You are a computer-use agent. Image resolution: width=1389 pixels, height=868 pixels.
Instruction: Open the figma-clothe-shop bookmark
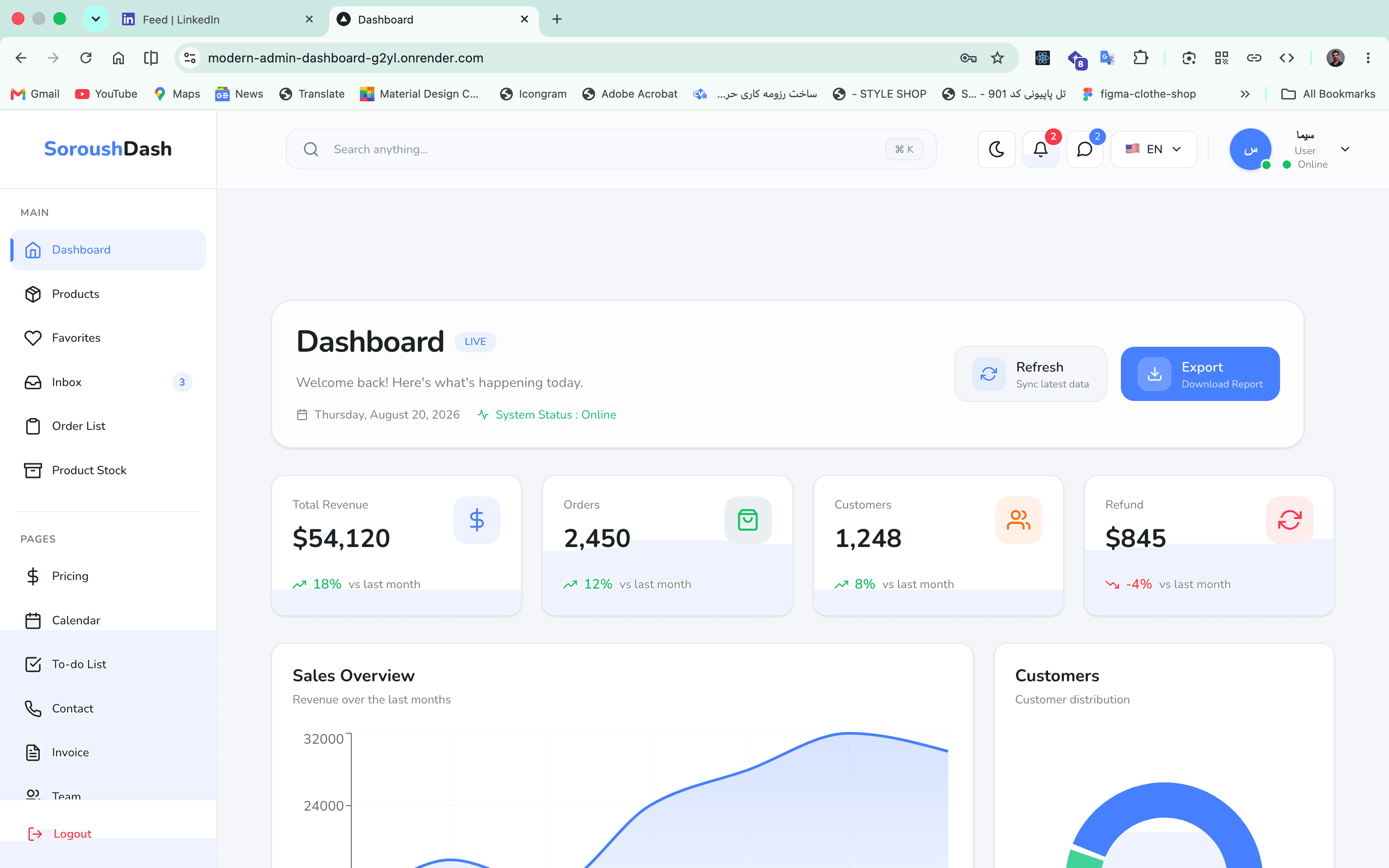click(x=1139, y=94)
